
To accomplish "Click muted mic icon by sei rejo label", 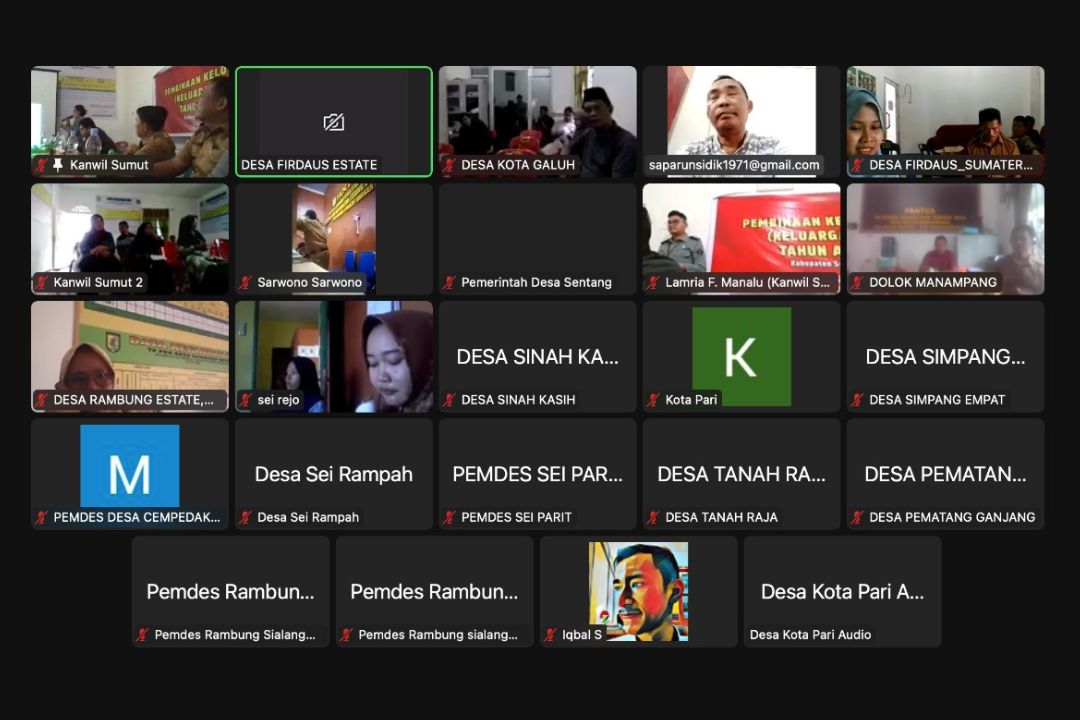I will point(245,400).
